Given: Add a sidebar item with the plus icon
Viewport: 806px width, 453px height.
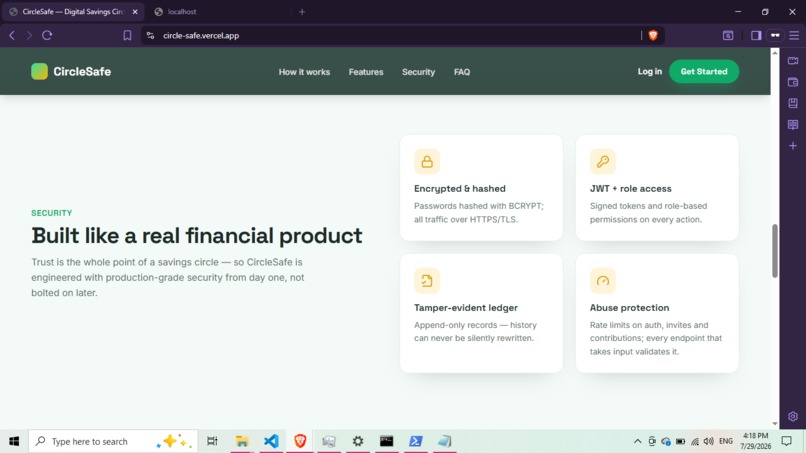Looking at the screenshot, I should tap(793, 146).
